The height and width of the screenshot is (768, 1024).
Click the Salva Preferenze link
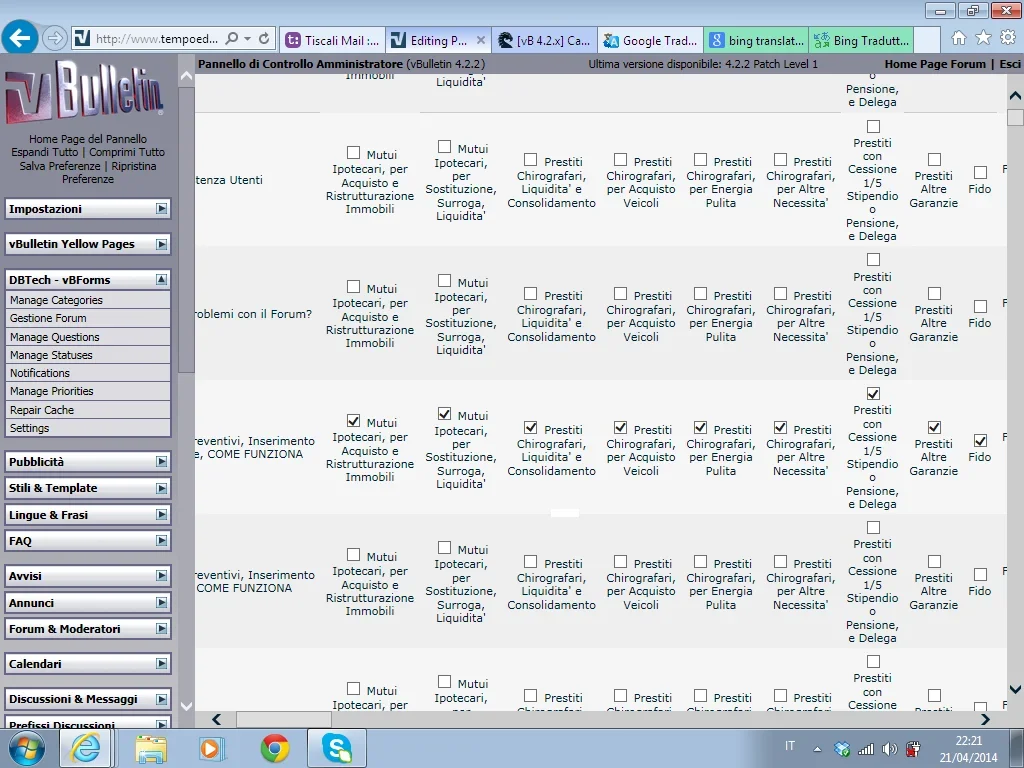(60, 166)
